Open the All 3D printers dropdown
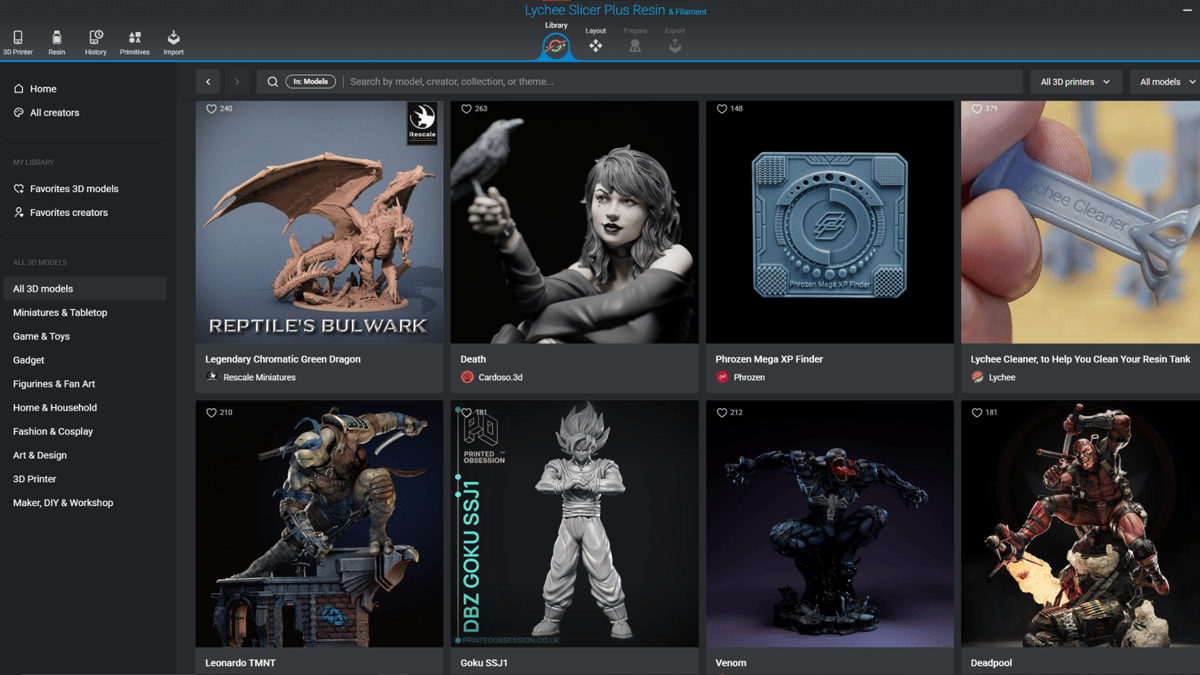Viewport: 1200px width, 675px height. (1075, 82)
